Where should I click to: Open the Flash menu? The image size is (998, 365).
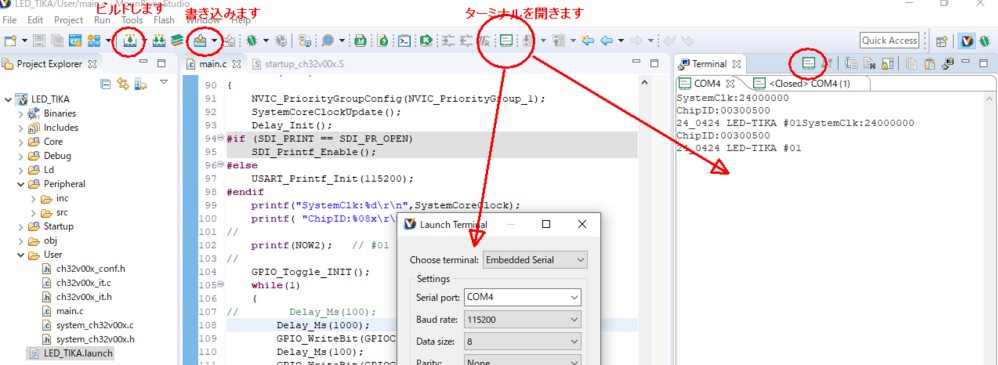(x=164, y=20)
